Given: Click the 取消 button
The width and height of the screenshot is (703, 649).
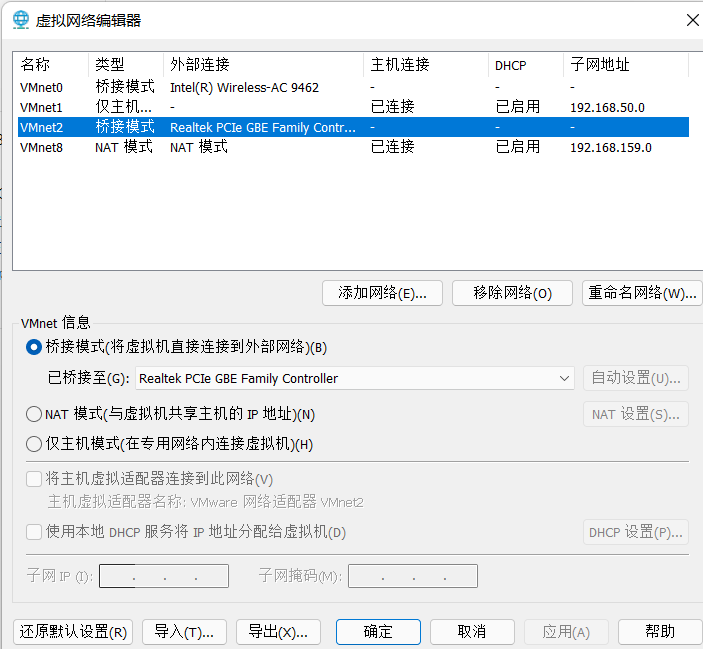Looking at the screenshot, I should click(472, 632).
